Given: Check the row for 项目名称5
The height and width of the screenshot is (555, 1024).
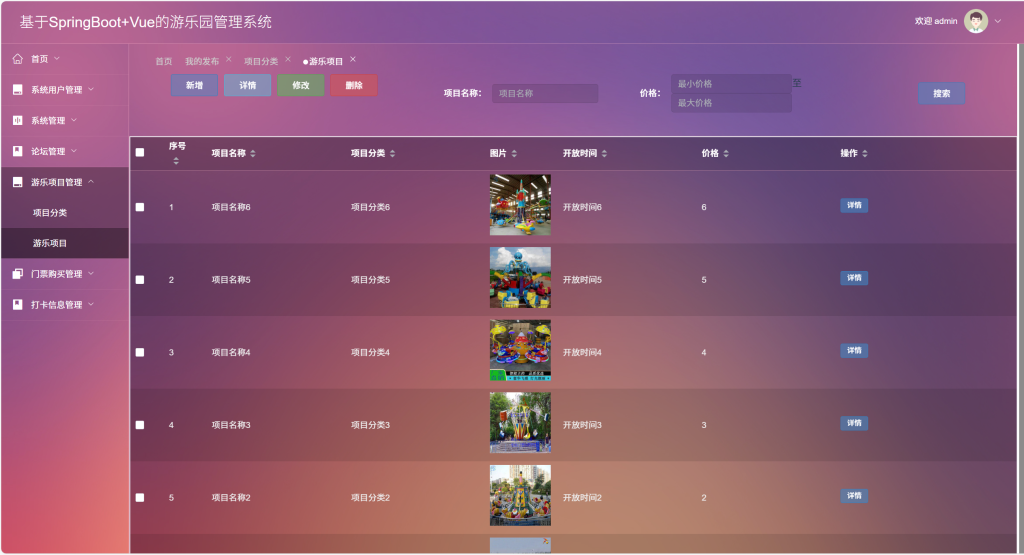Looking at the screenshot, I should point(140,279).
